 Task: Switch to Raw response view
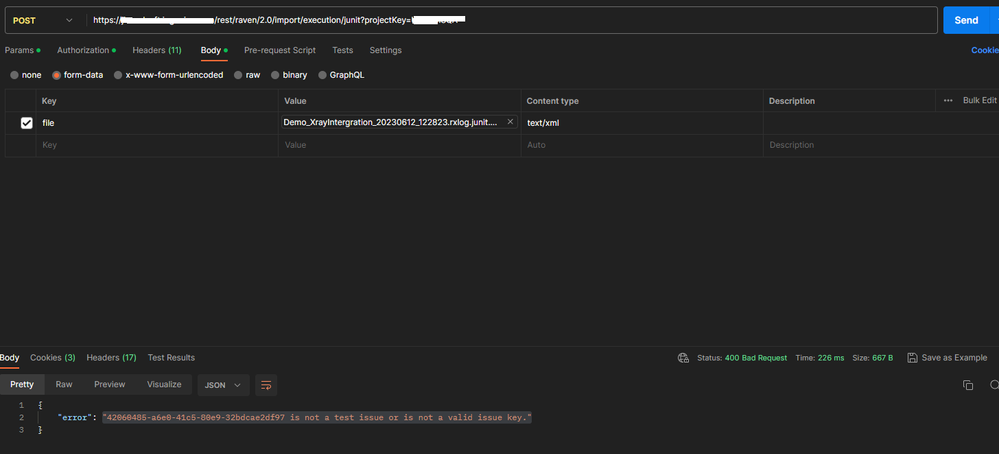64,385
